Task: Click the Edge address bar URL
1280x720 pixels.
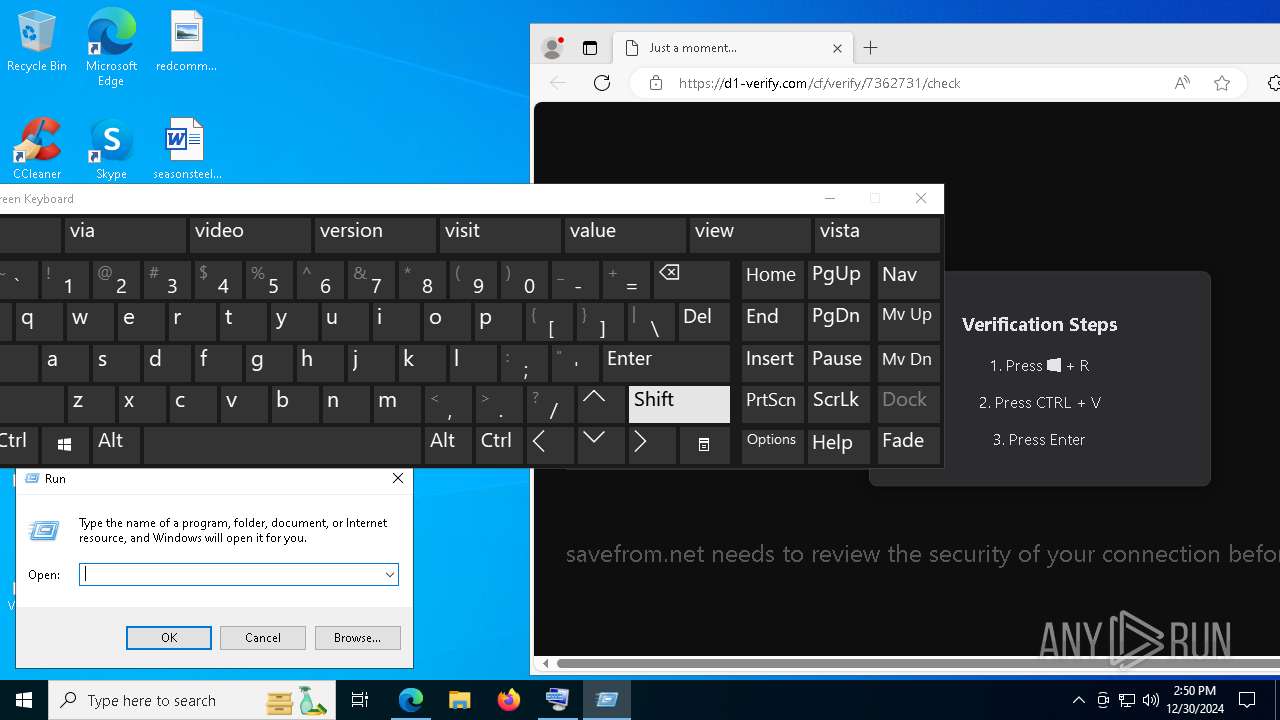Action: point(819,83)
